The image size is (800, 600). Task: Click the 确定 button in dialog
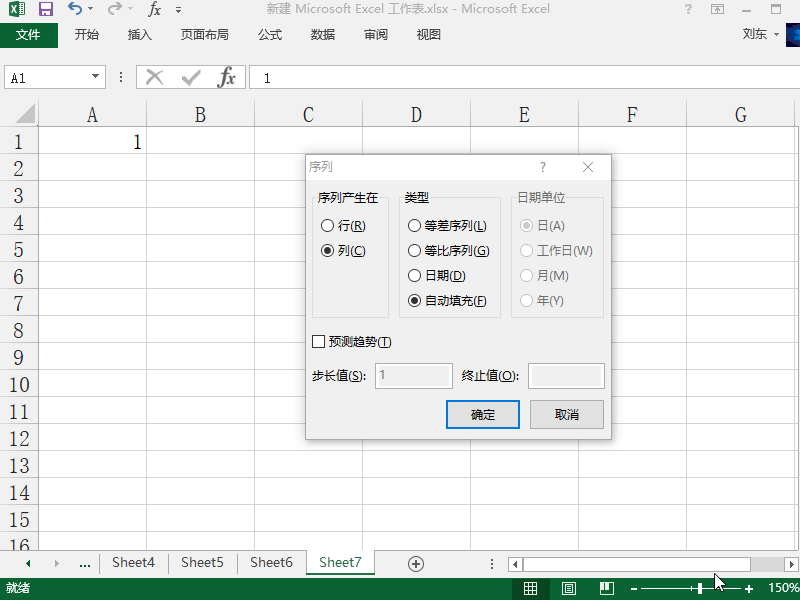tap(482, 414)
